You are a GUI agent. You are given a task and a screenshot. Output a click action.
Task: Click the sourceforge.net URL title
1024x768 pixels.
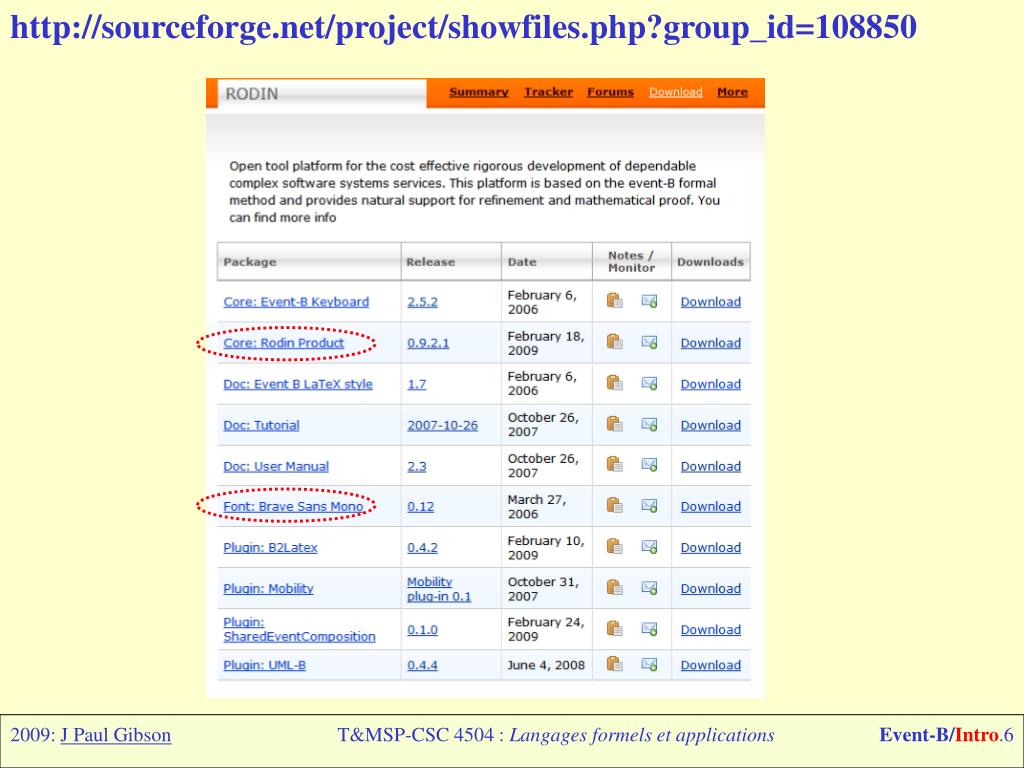pos(463,28)
